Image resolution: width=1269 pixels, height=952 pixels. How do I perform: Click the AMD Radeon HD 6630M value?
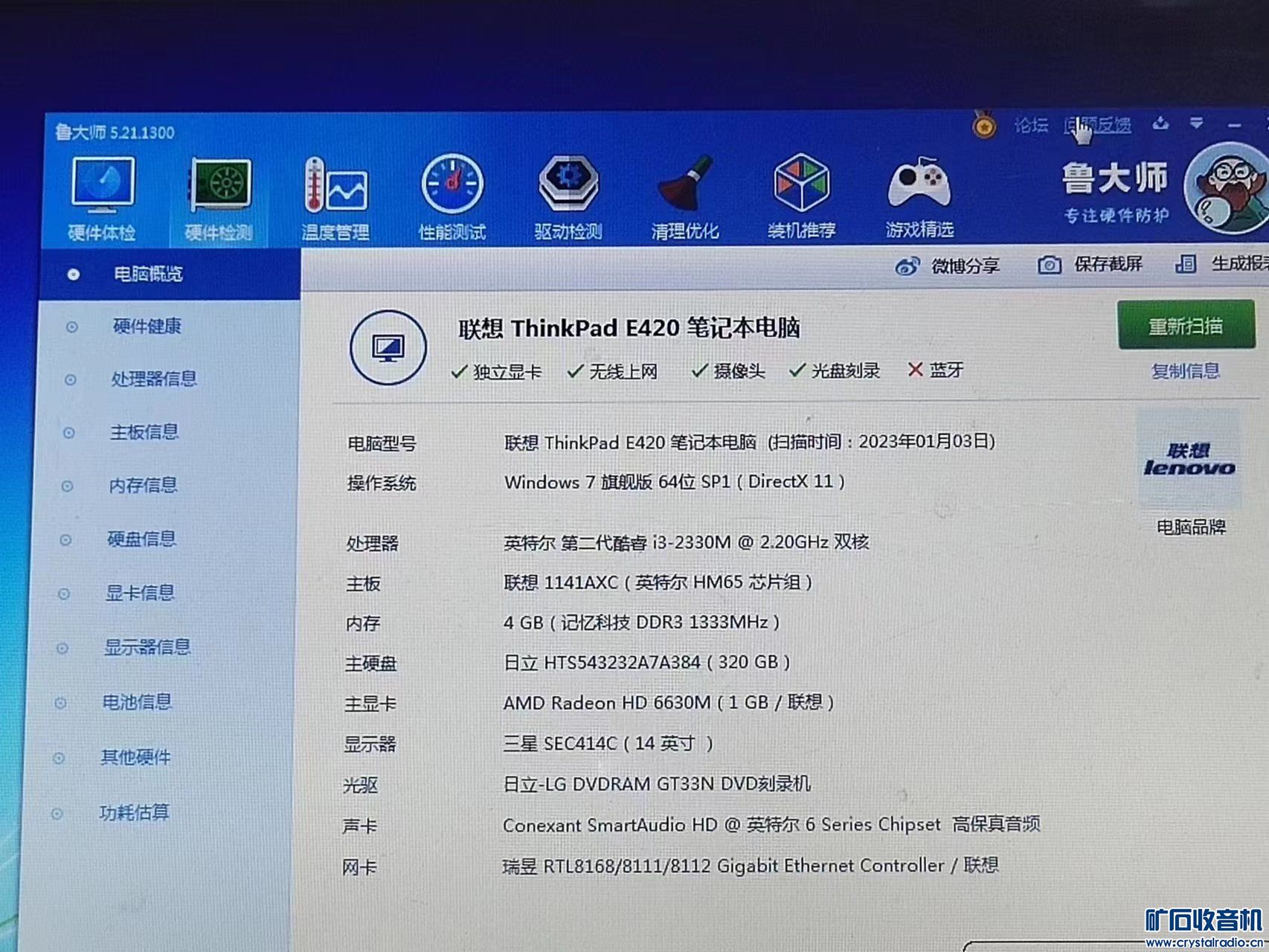click(x=668, y=703)
